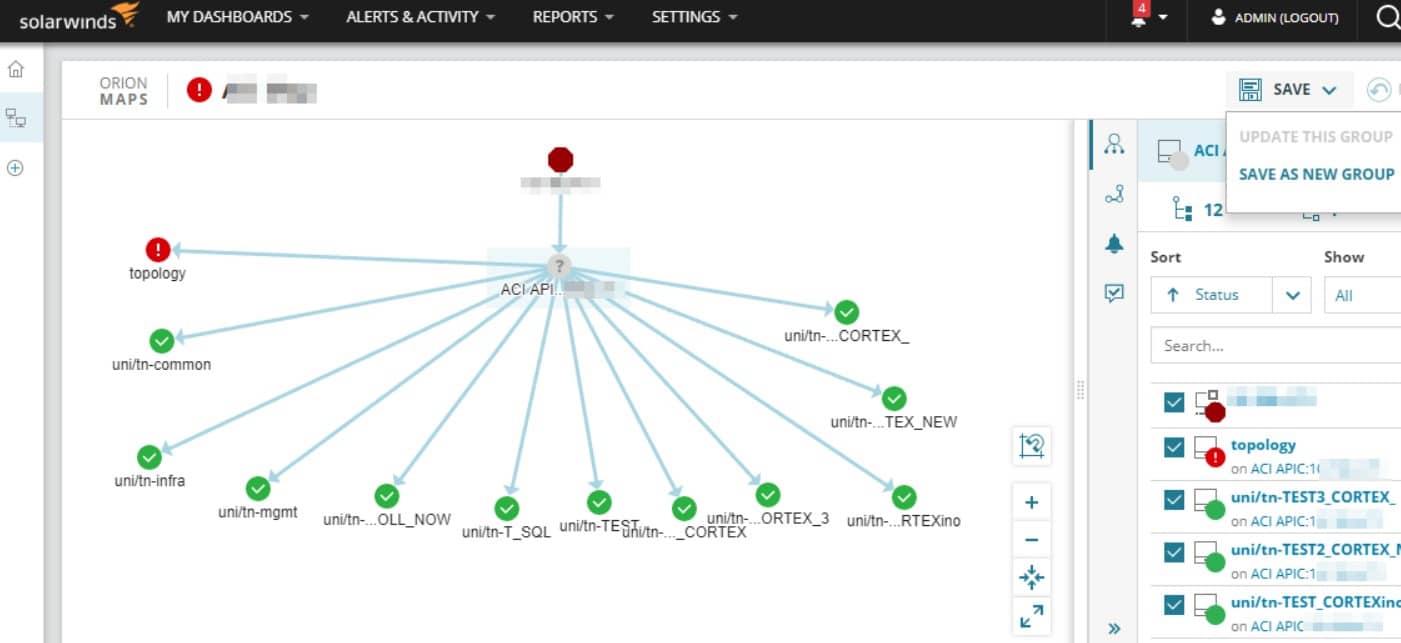The image size is (1401, 643).
Task: Click the plus circle icon in left sidebar
Action: (15, 168)
